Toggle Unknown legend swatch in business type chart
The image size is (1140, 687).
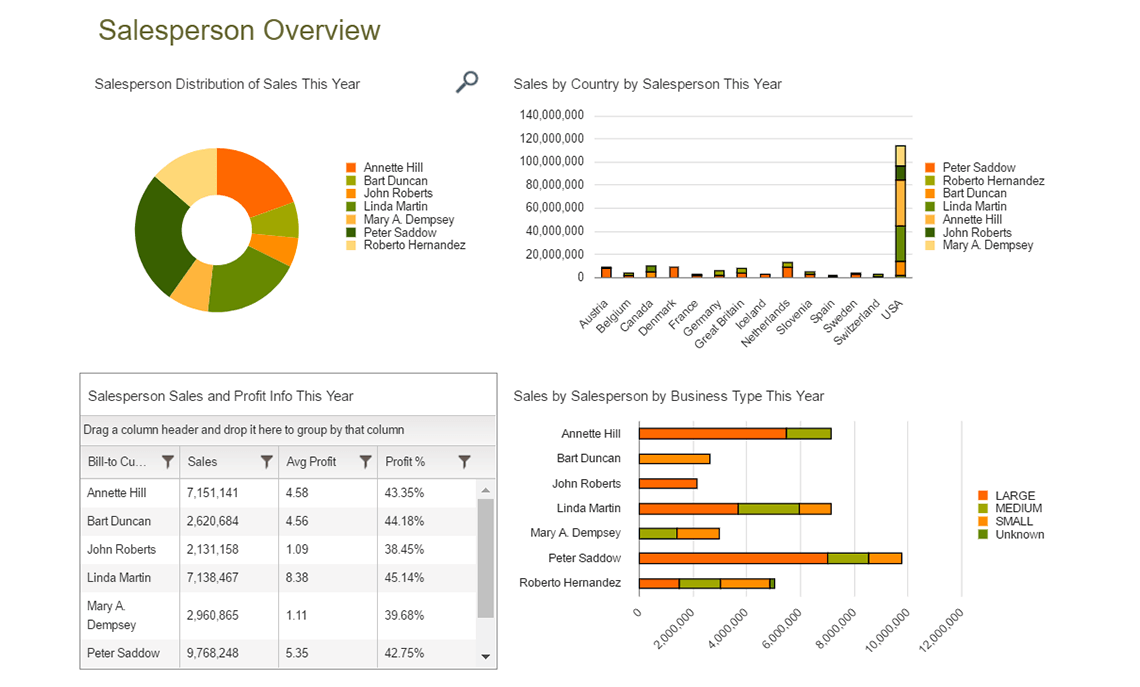click(983, 534)
